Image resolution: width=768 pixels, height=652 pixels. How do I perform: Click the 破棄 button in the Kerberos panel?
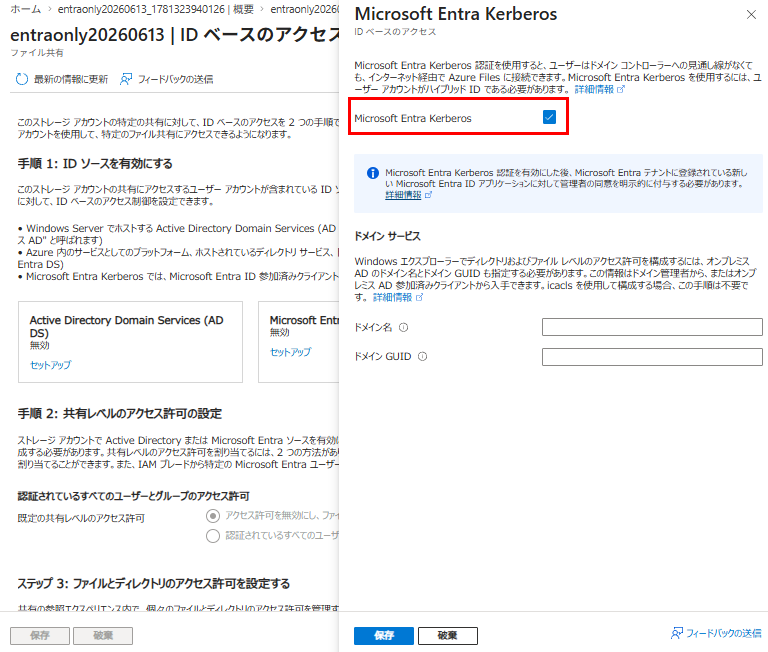(x=448, y=636)
